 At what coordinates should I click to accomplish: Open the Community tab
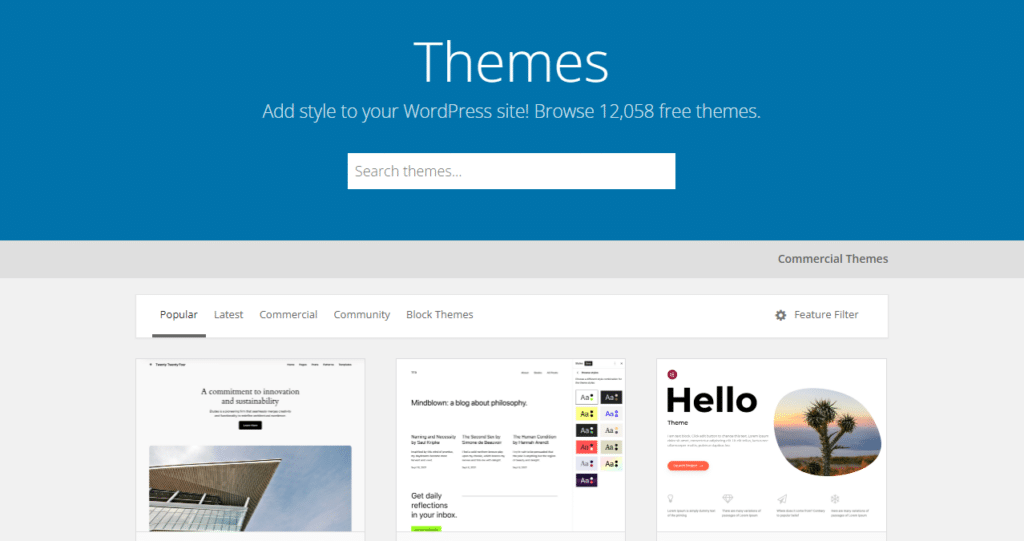pyautogui.click(x=362, y=314)
